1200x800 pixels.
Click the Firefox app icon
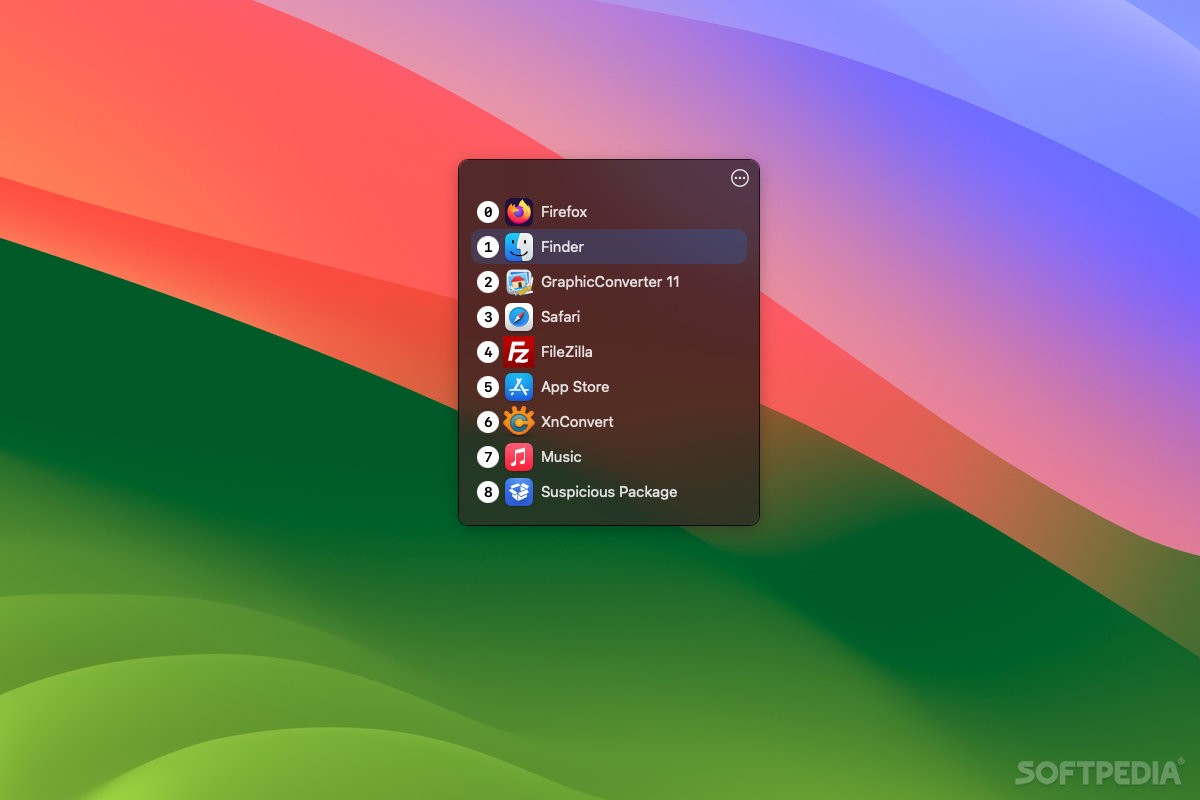(x=517, y=211)
